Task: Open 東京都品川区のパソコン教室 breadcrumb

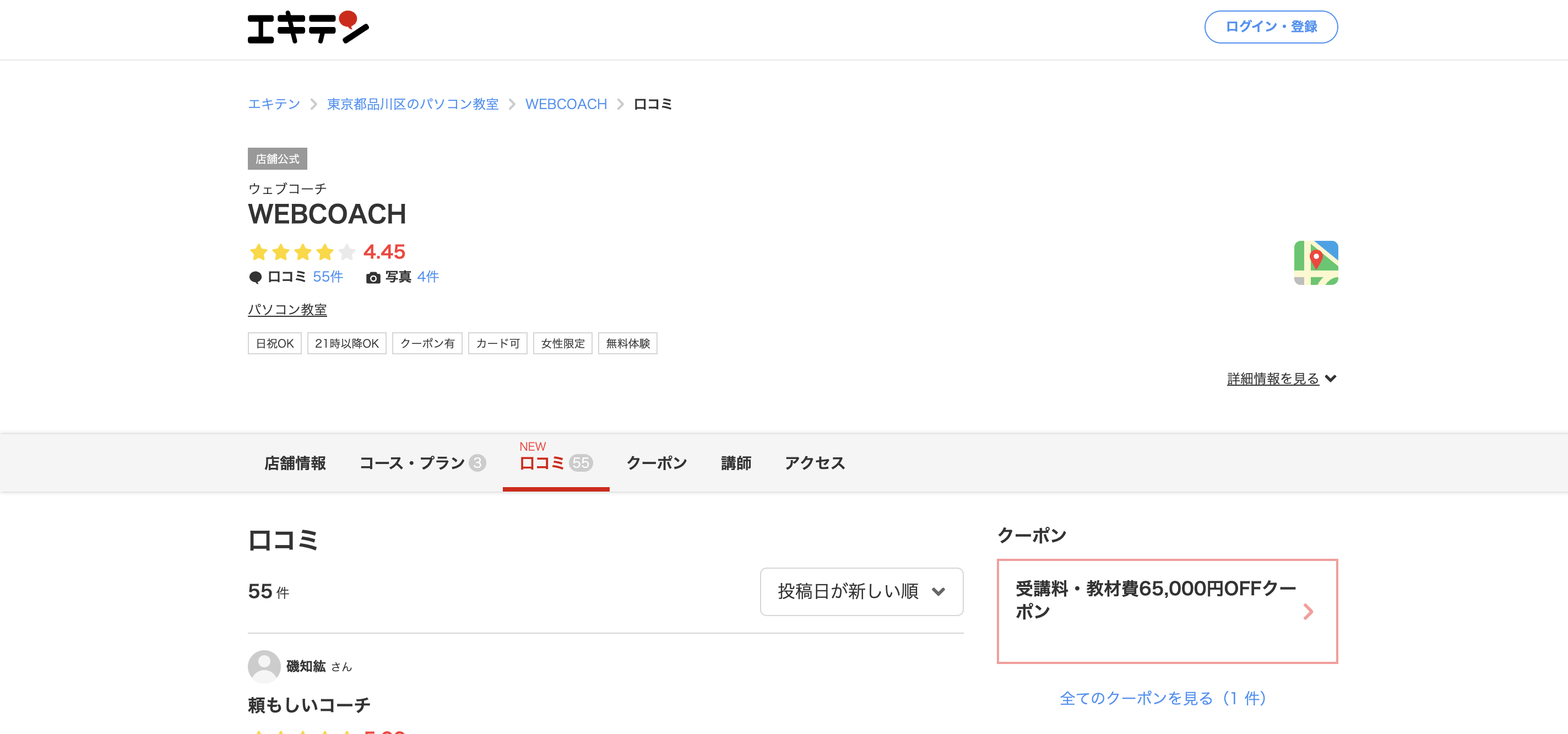Action: coord(413,104)
